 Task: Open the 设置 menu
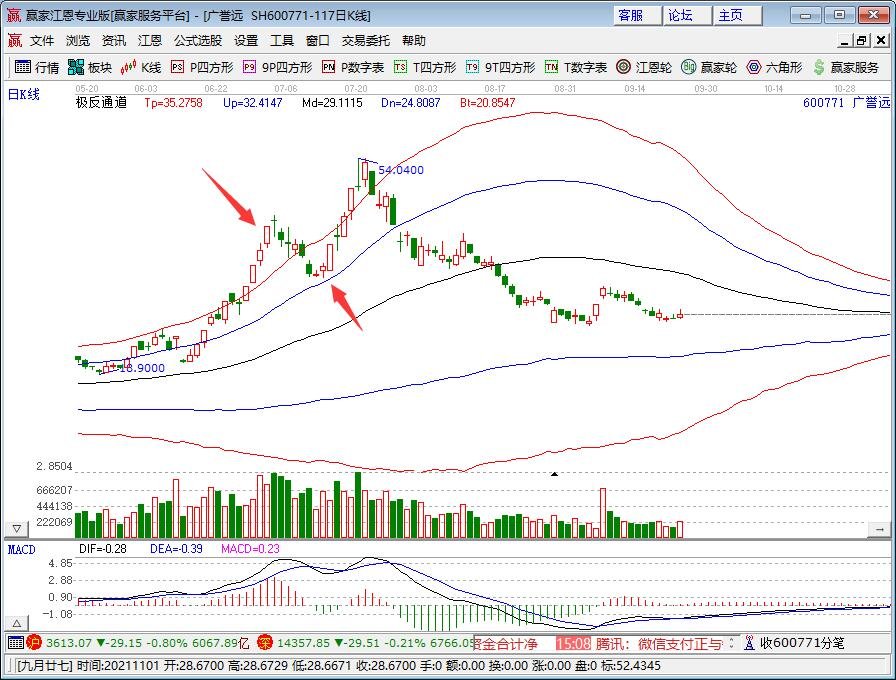pyautogui.click(x=246, y=41)
